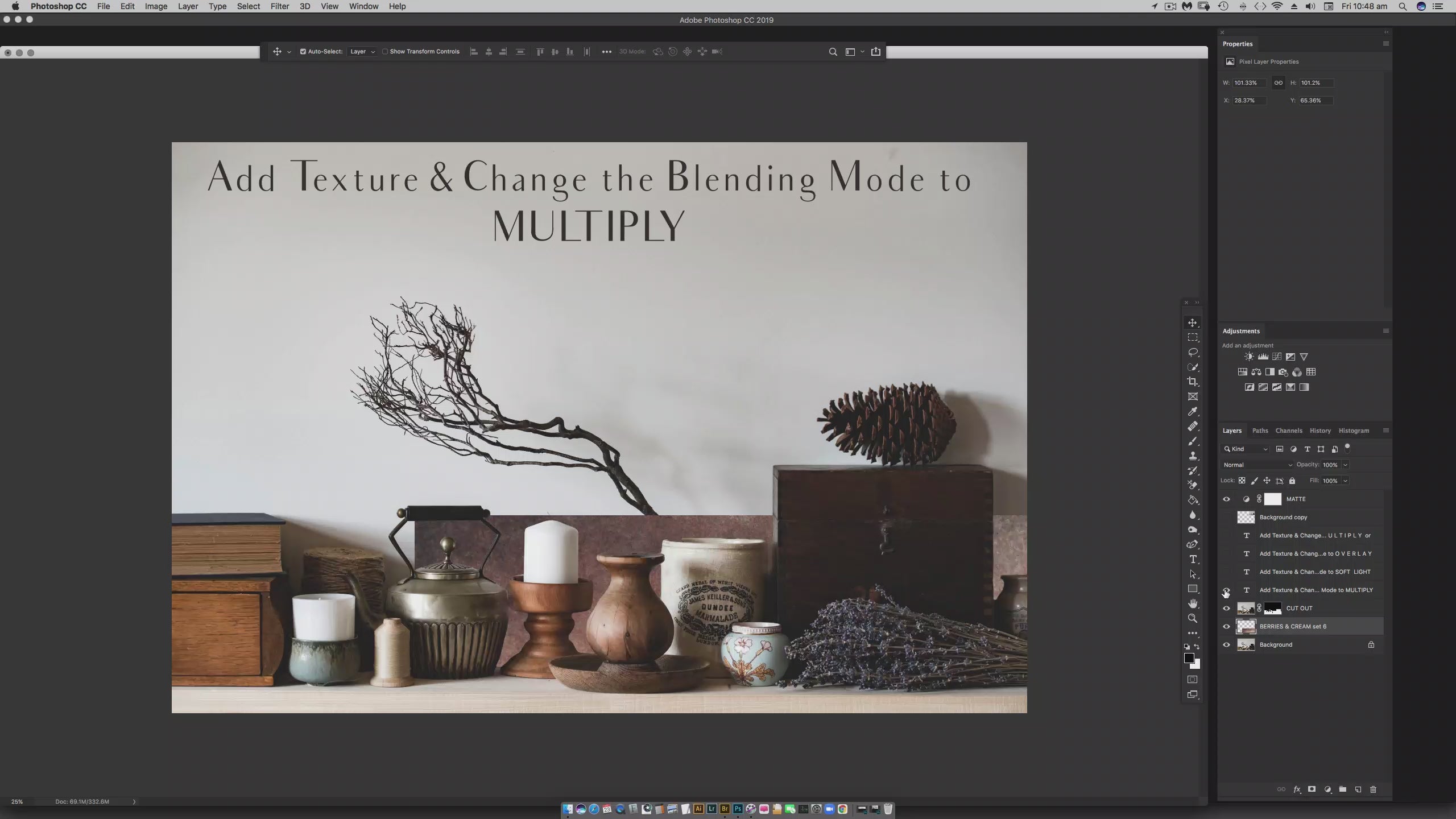Select the Eyedropper tool
This screenshot has height=819, width=1456.
click(1193, 411)
